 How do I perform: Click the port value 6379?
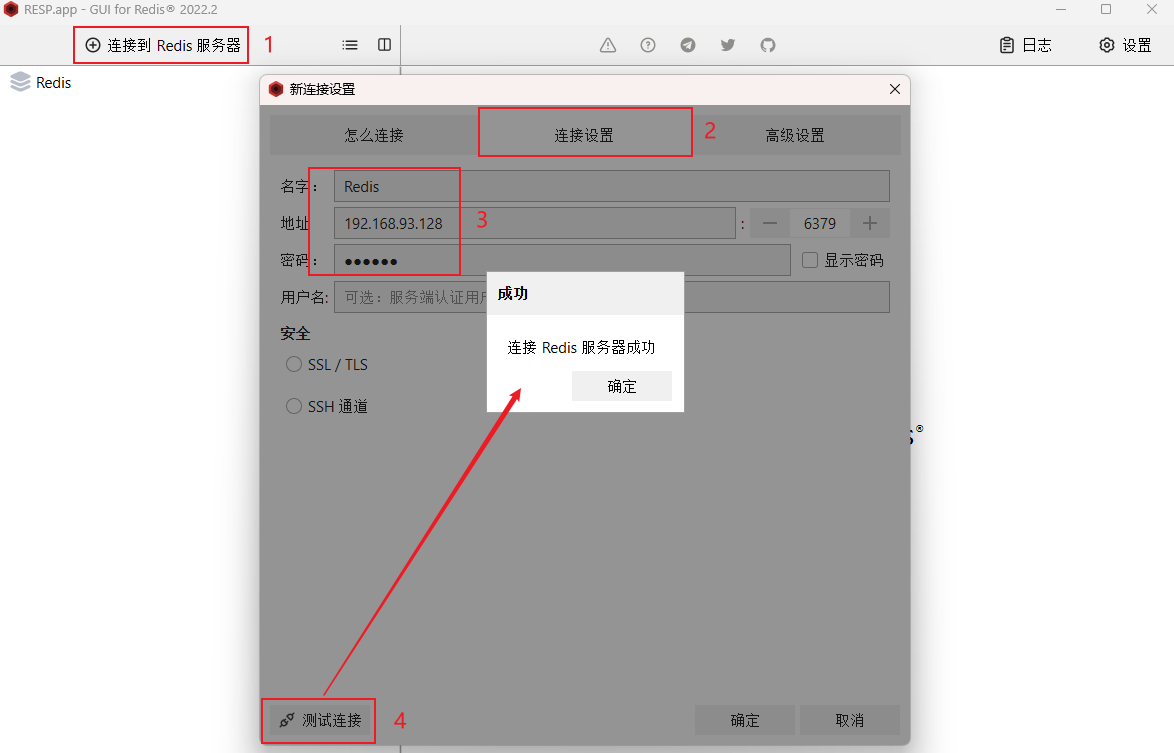pyautogui.click(x=820, y=223)
